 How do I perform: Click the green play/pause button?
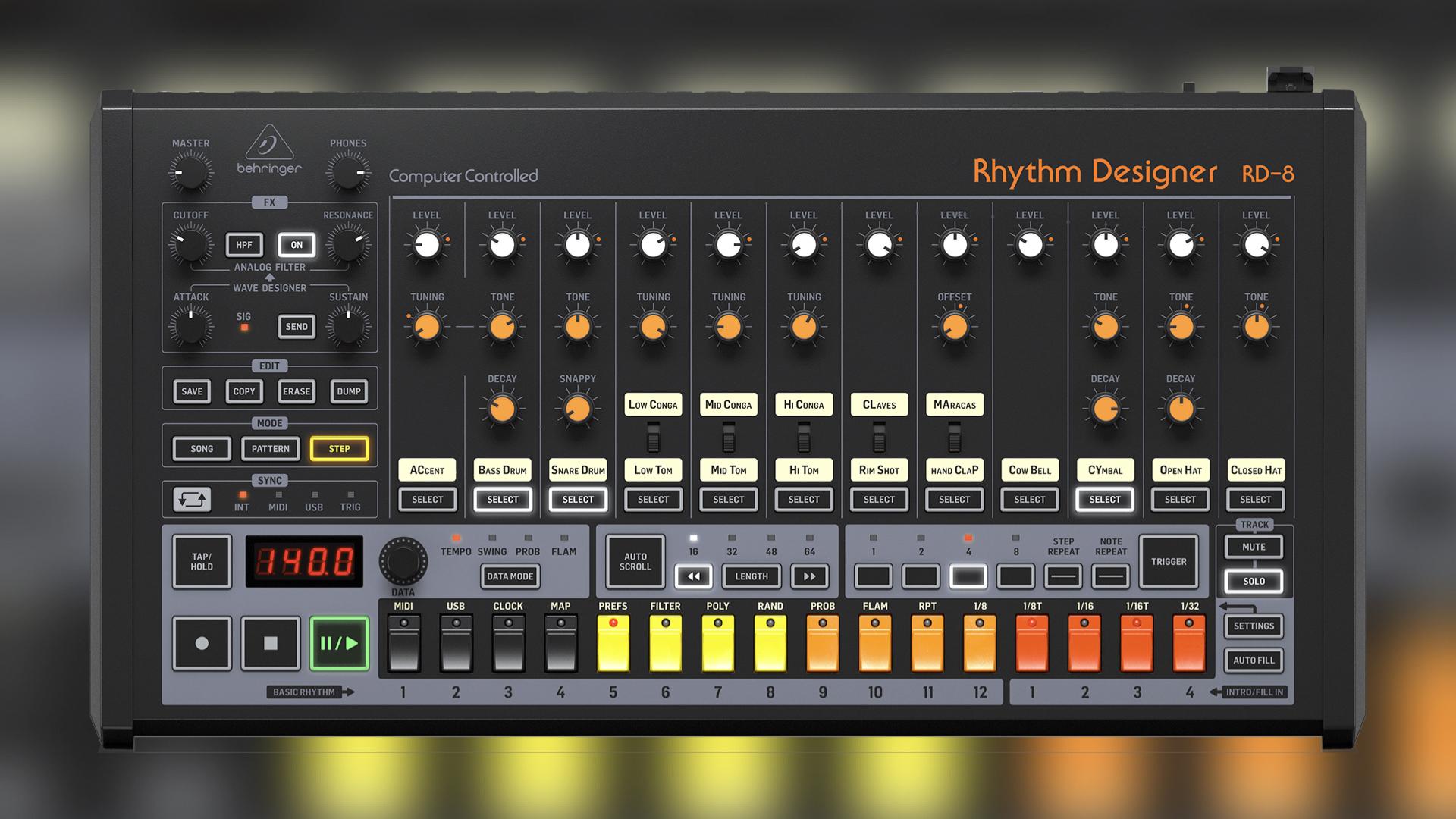click(339, 643)
